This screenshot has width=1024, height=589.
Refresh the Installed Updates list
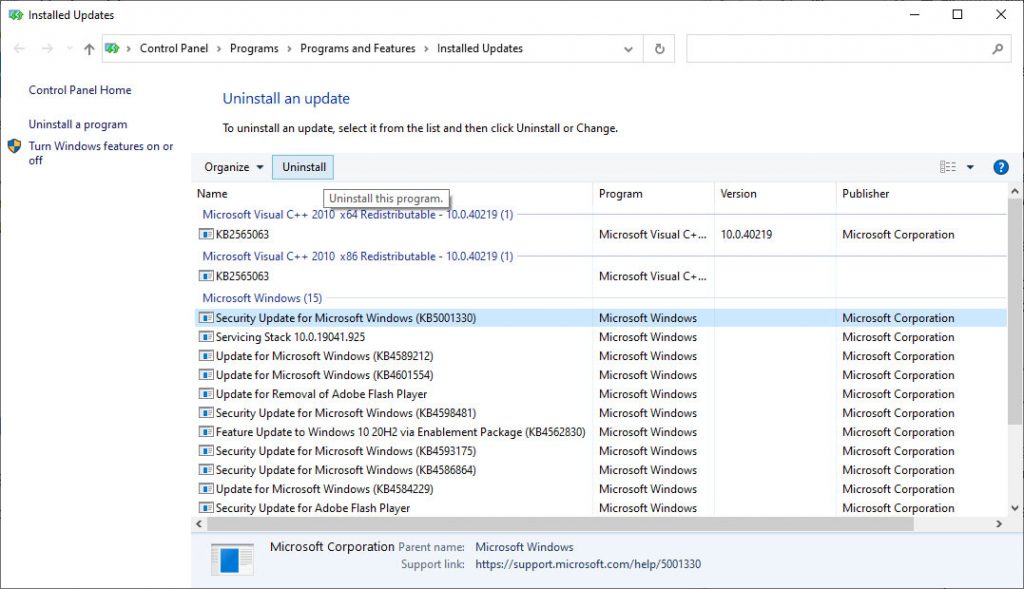[659, 49]
